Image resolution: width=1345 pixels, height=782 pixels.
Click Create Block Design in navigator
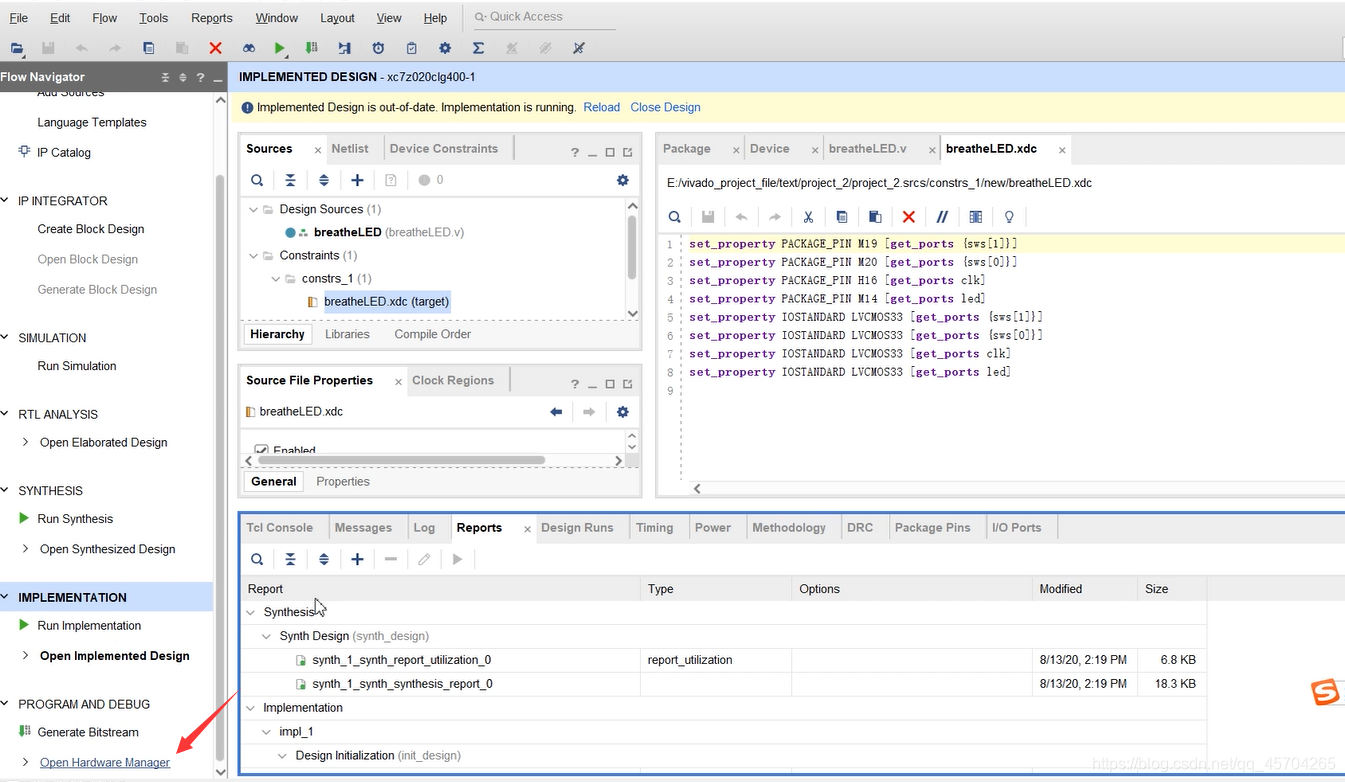pyautogui.click(x=91, y=229)
